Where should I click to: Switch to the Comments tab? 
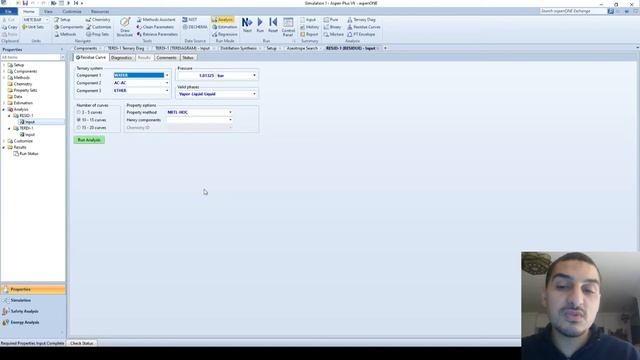[x=167, y=58]
